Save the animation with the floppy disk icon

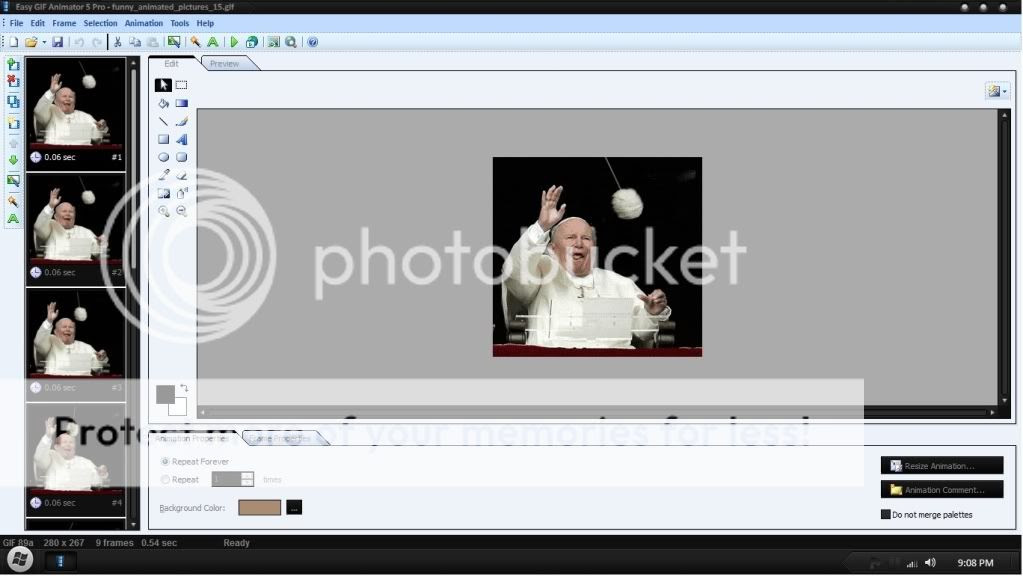pos(57,42)
